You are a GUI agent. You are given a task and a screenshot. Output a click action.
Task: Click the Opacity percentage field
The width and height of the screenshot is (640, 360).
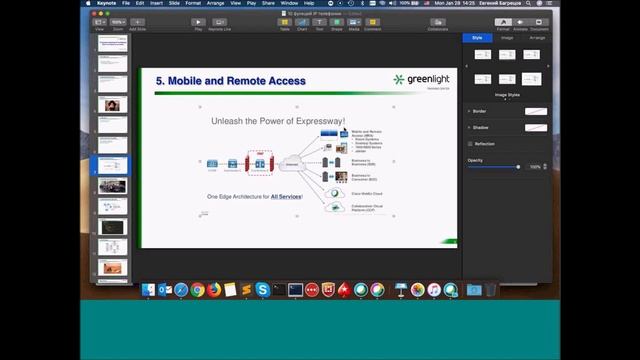coord(534,167)
